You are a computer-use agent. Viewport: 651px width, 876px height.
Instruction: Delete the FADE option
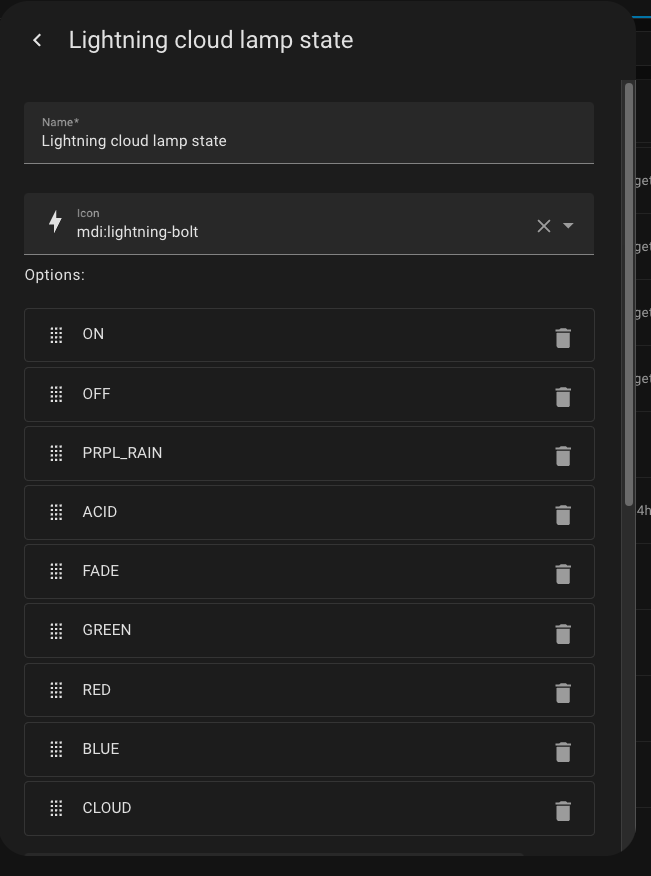tap(563, 574)
